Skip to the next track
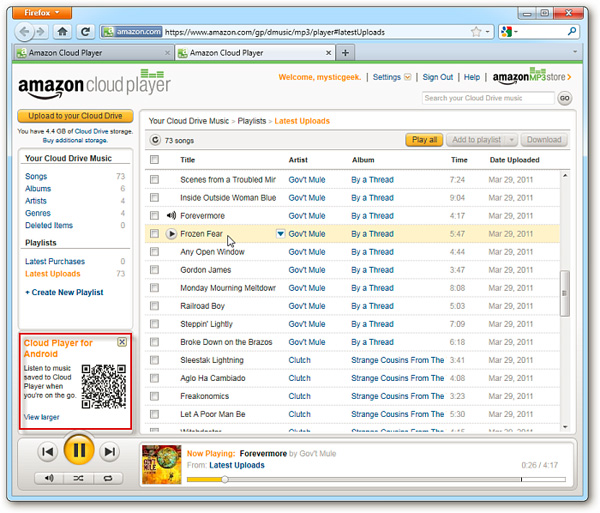 click(109, 452)
